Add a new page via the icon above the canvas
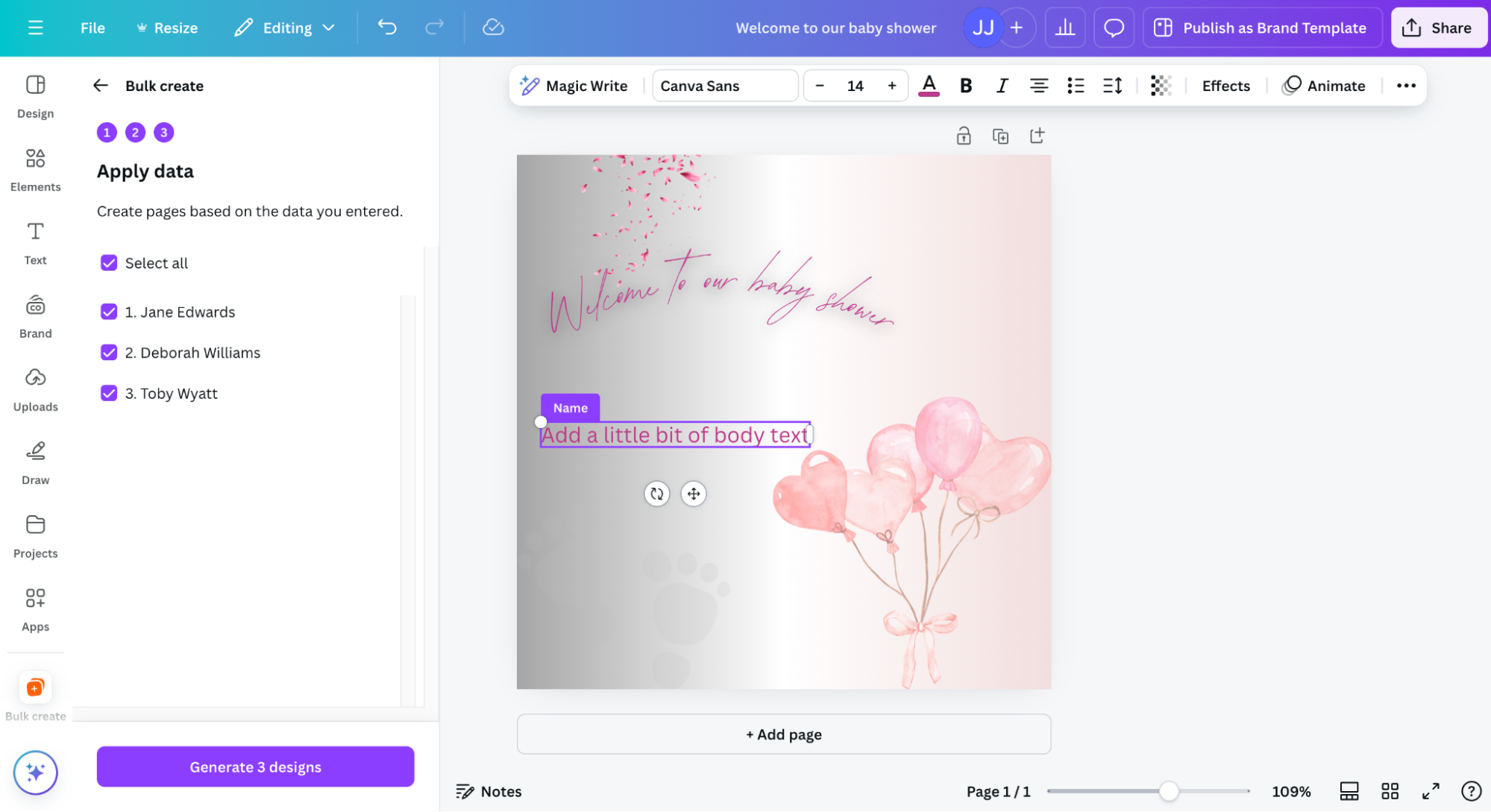Image resolution: width=1491 pixels, height=812 pixels. [x=1037, y=136]
